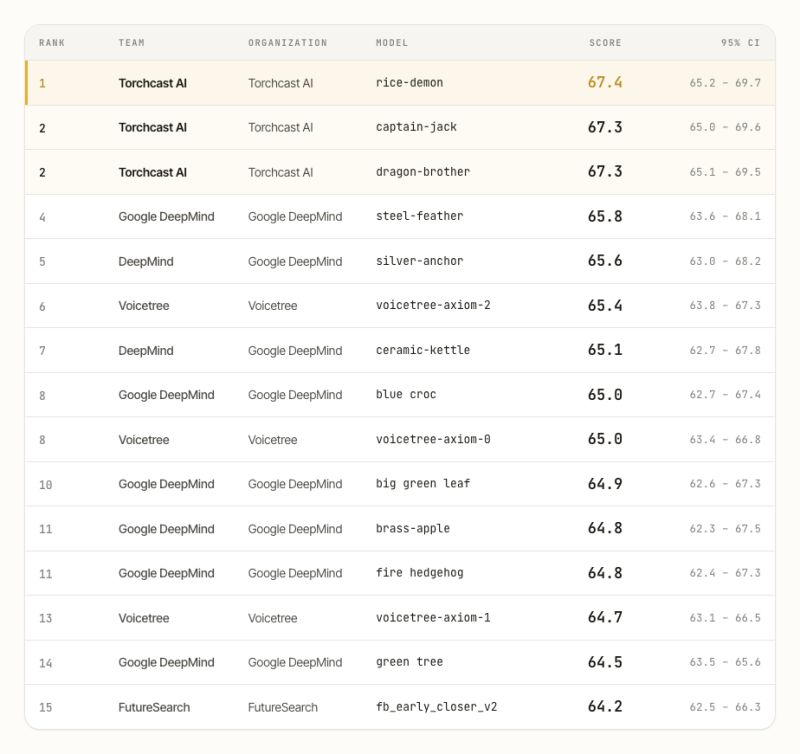Click the ORGANIZATION column header
800x754 pixels.
tap(287, 43)
